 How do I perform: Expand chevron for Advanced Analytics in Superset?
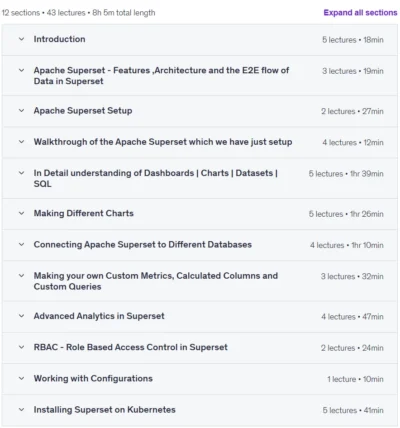(x=21, y=316)
